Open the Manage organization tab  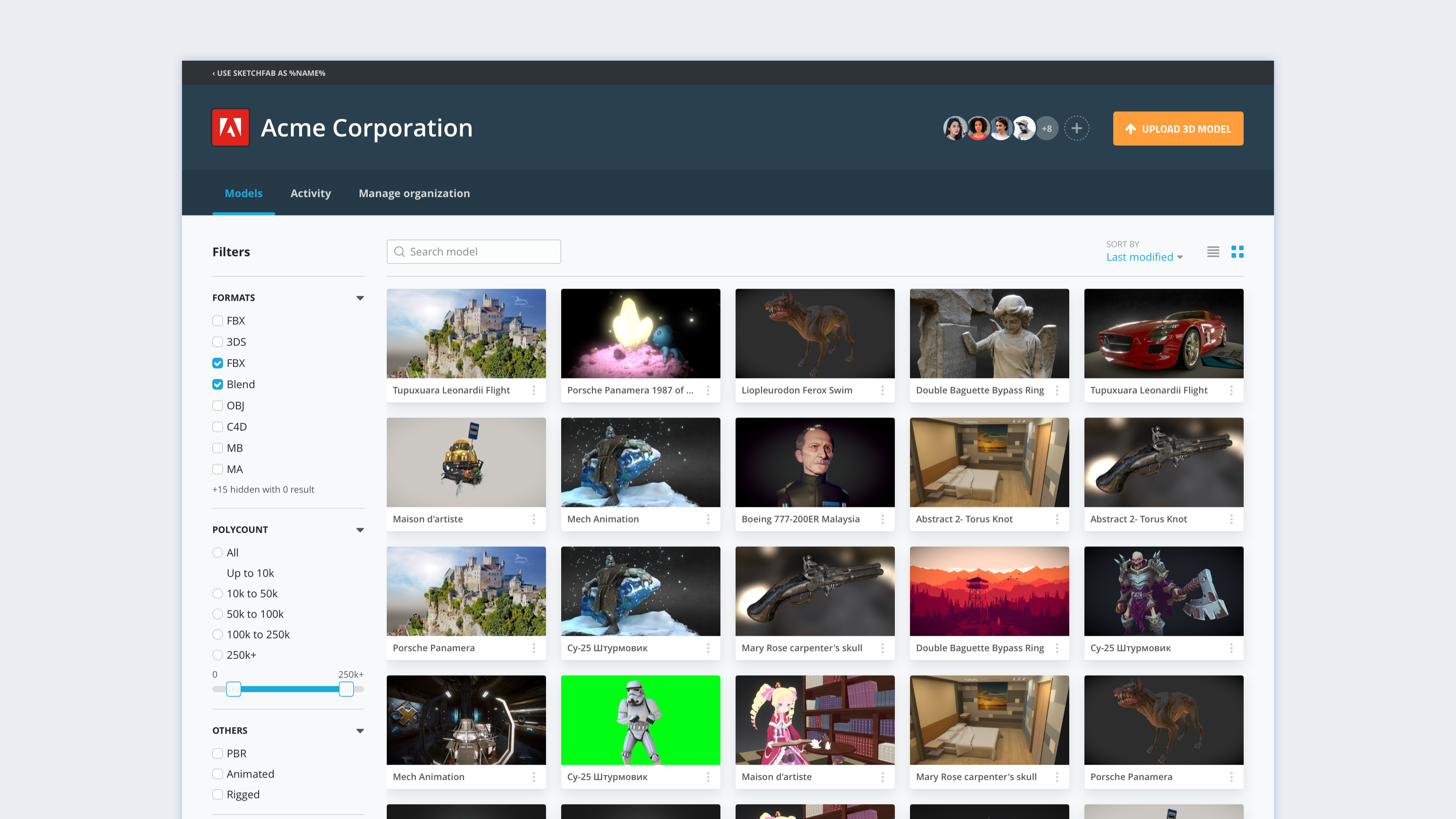tap(414, 193)
